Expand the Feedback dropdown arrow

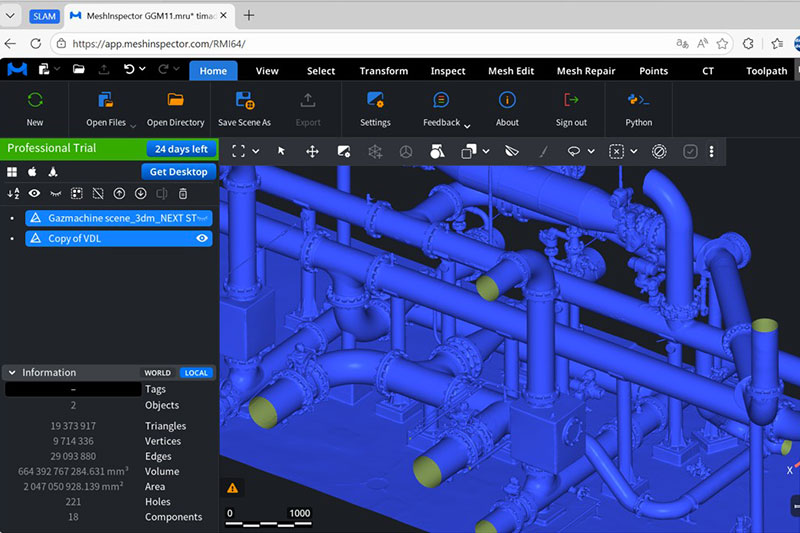(467, 124)
